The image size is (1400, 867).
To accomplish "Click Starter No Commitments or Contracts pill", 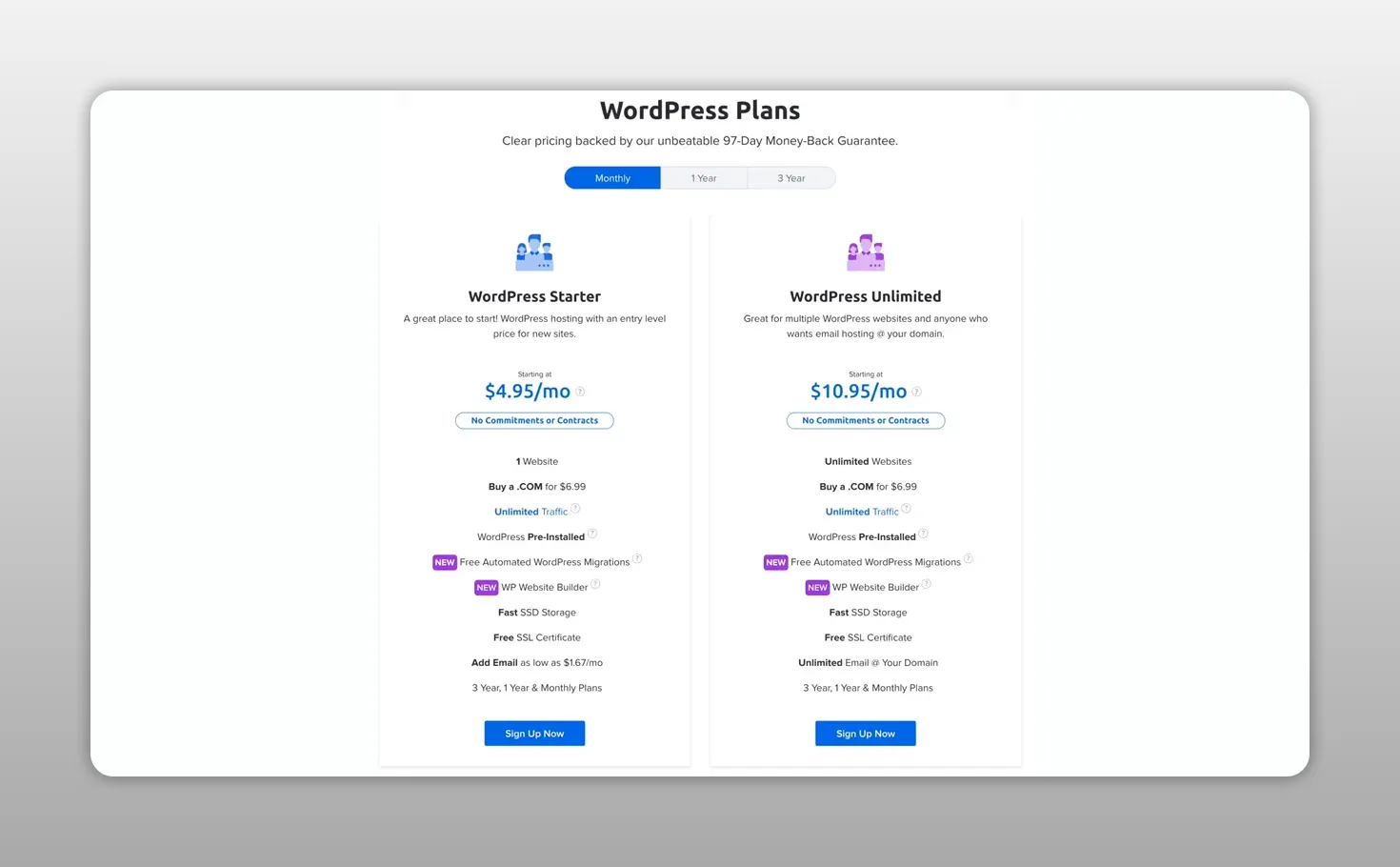I will [x=534, y=420].
